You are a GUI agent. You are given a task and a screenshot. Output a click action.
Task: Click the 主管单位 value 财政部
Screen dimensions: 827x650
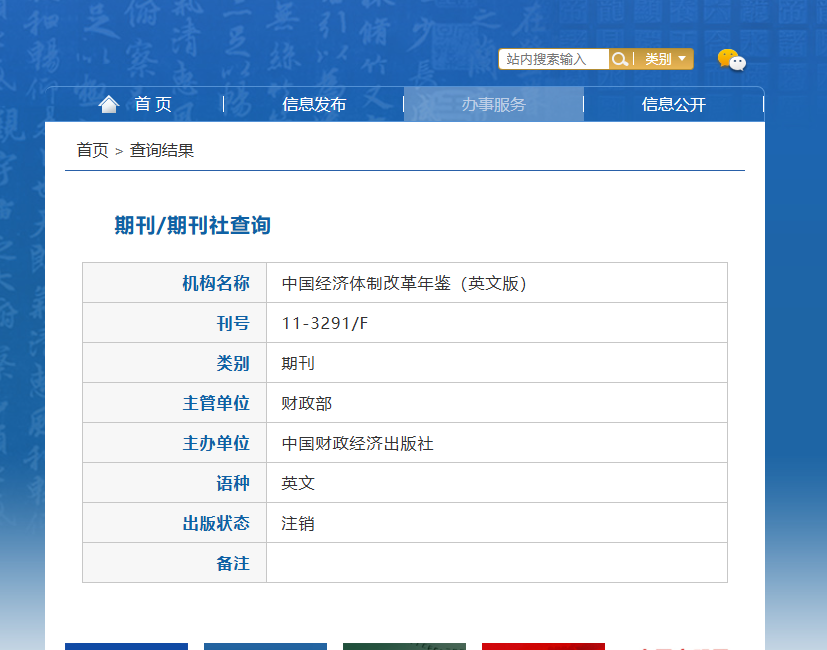306,403
